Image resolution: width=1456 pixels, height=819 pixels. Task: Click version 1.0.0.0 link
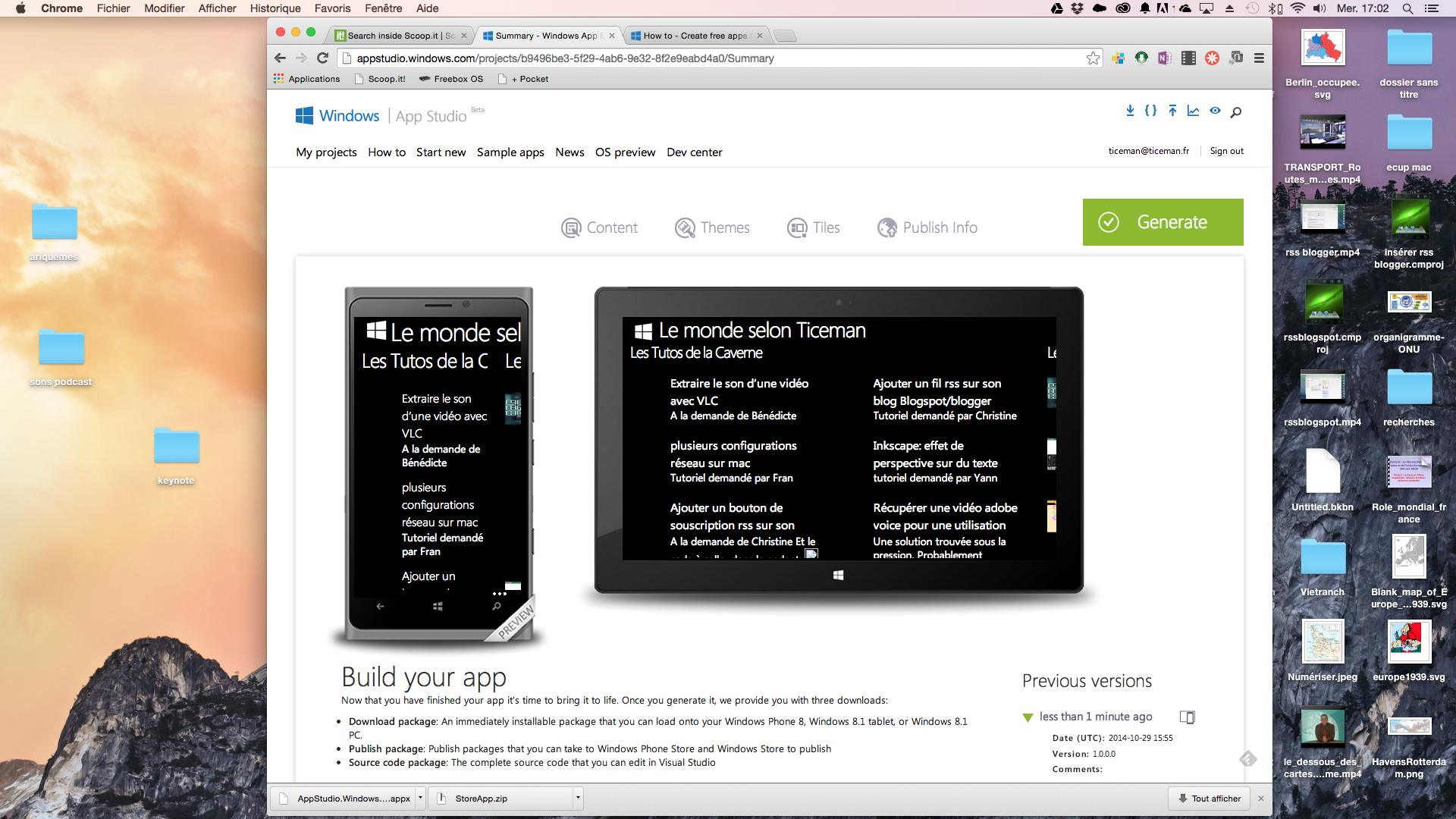click(x=1103, y=754)
